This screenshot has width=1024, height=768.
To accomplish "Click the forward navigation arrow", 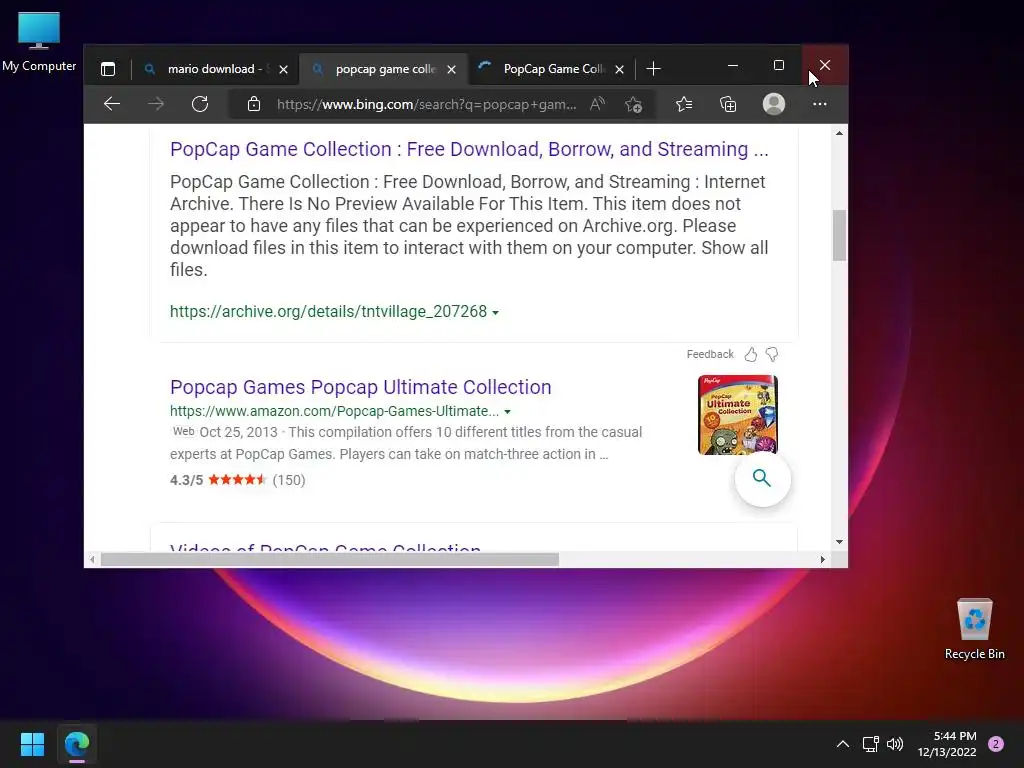I will (x=156, y=104).
